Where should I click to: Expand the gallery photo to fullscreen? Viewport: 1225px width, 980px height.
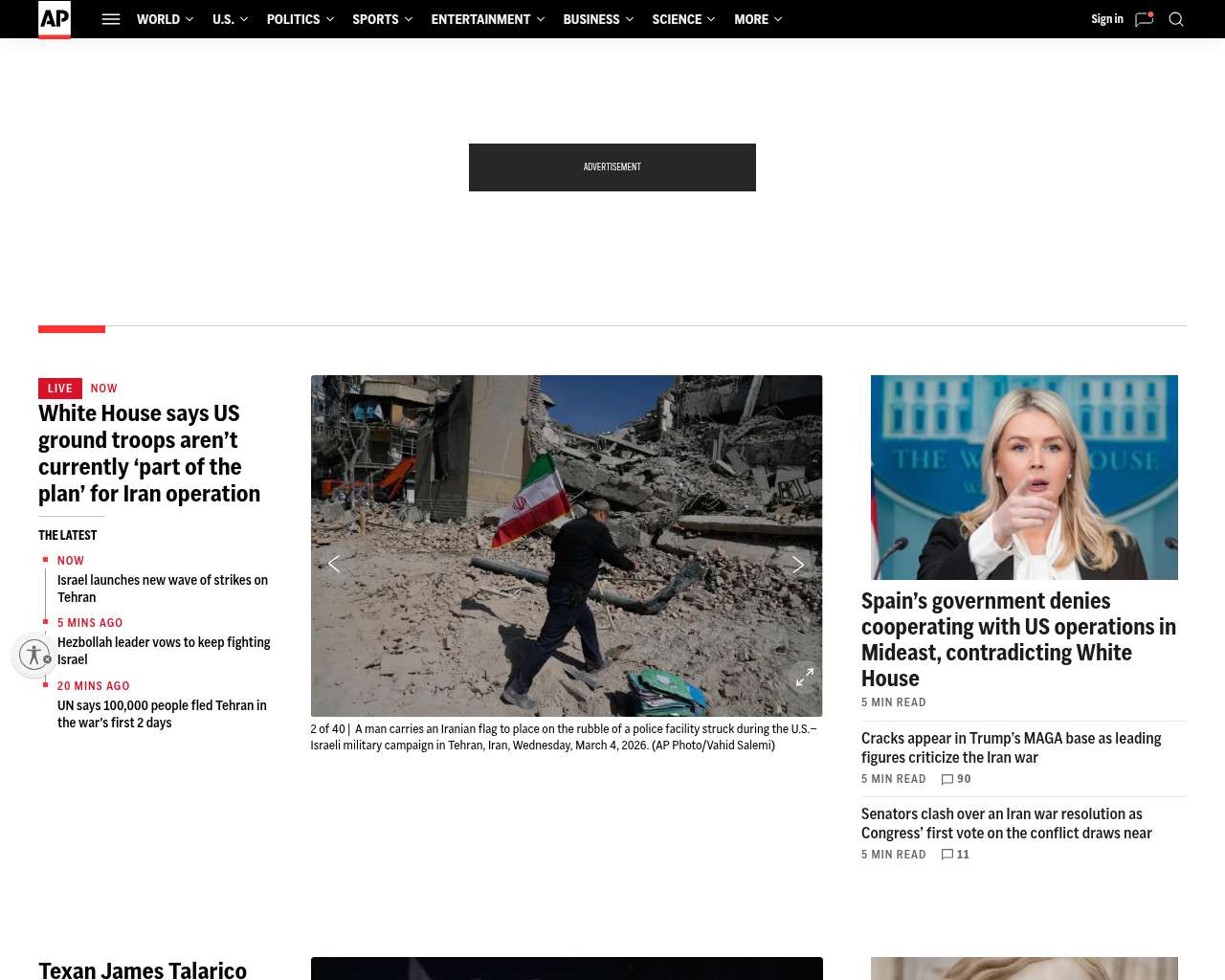pyautogui.click(x=805, y=677)
